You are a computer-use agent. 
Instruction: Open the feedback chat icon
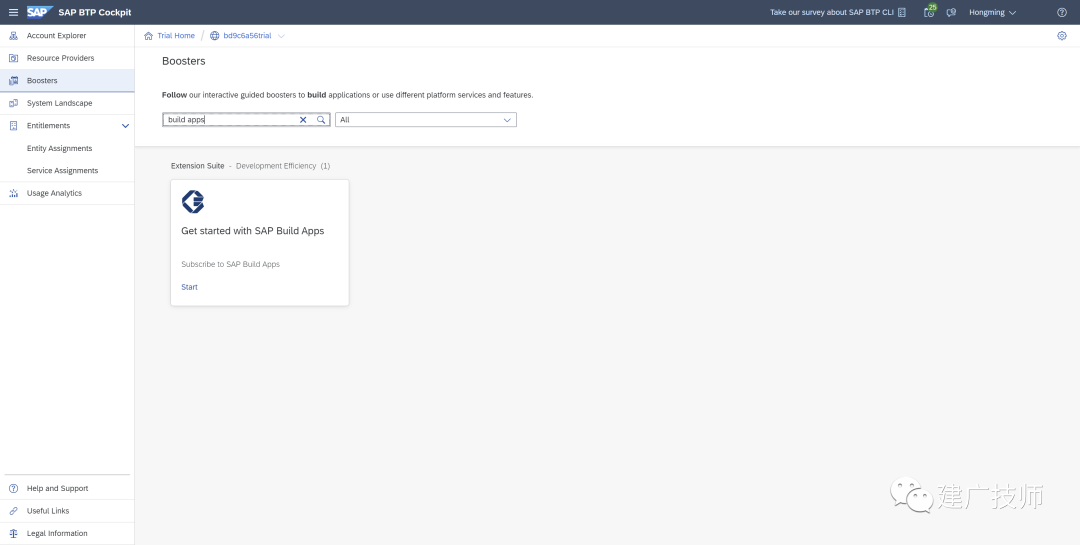(951, 12)
